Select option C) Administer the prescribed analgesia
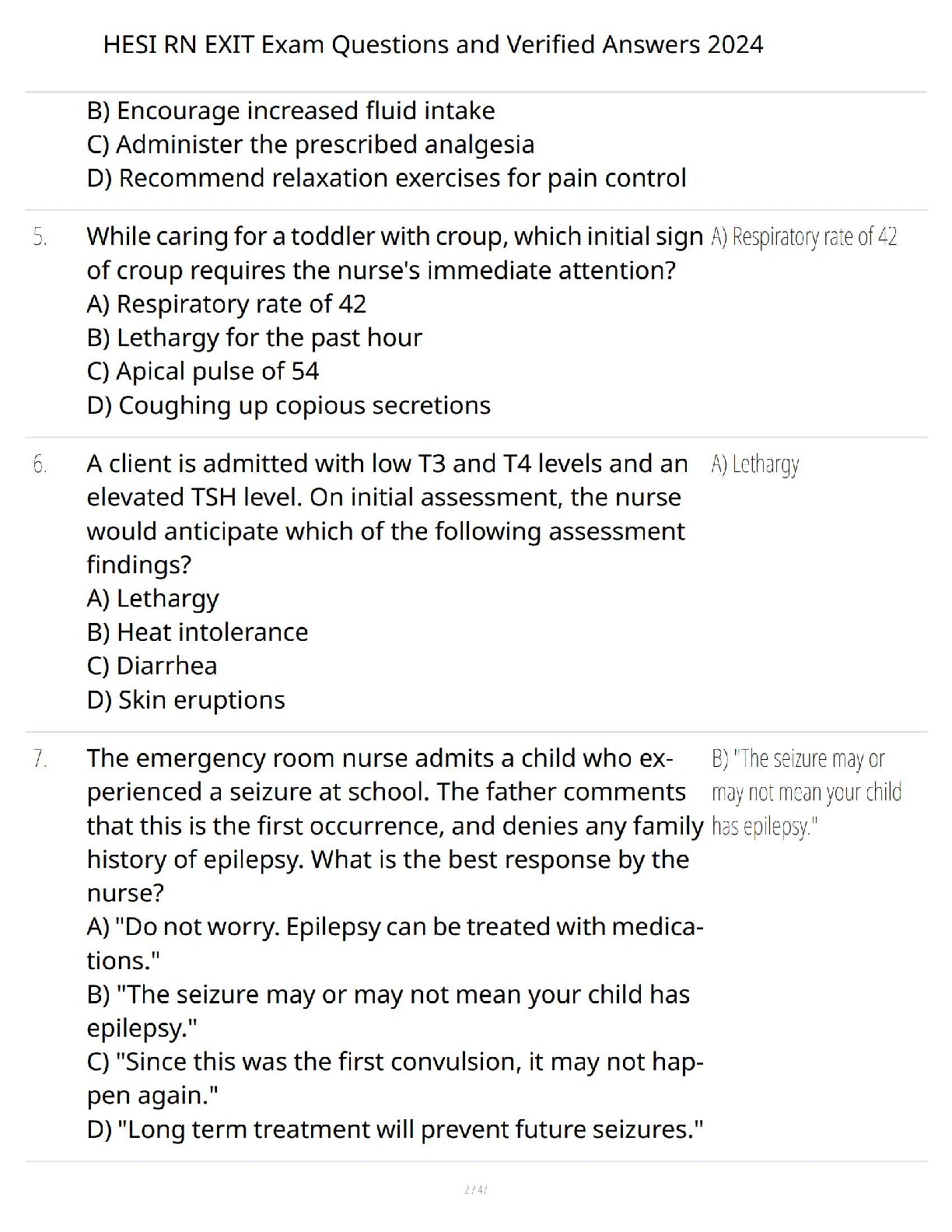This screenshot has width=952, height=1232. click(310, 145)
